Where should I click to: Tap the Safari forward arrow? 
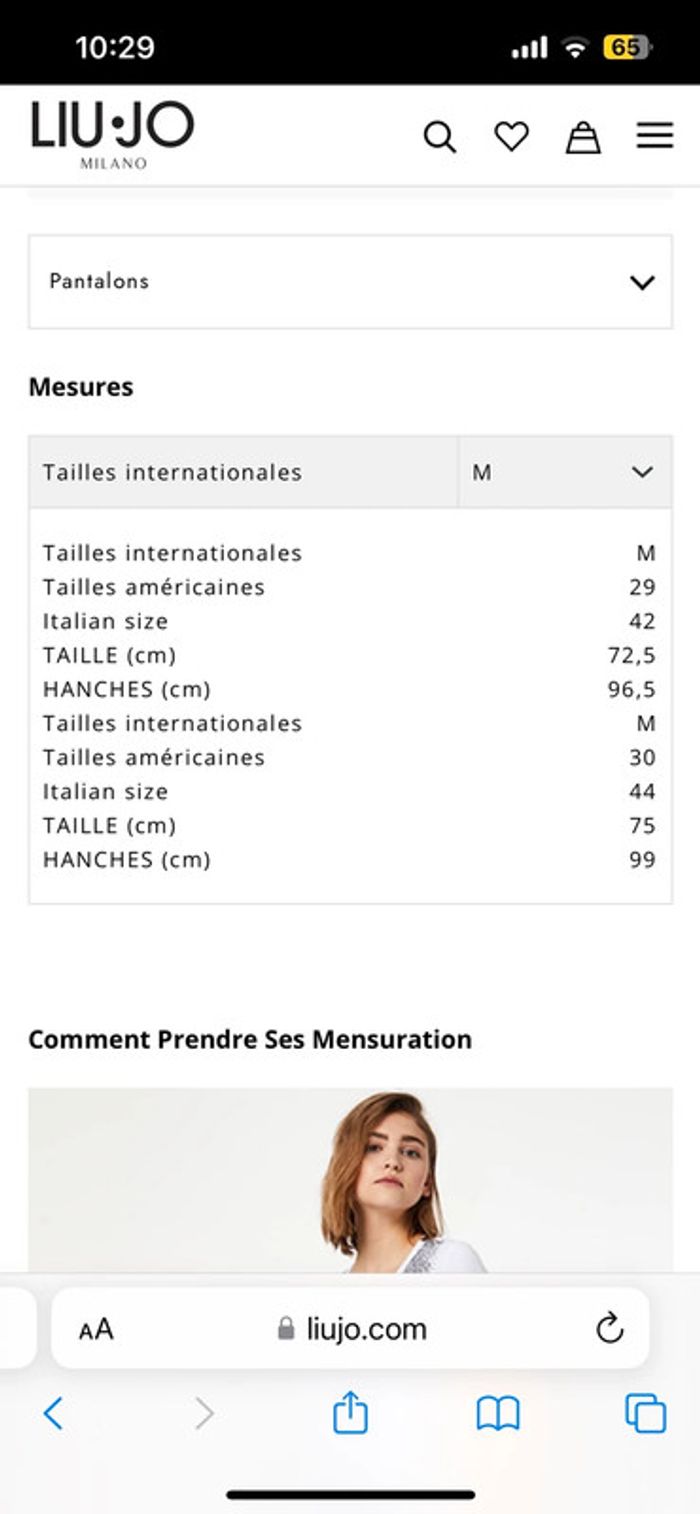tap(204, 1413)
